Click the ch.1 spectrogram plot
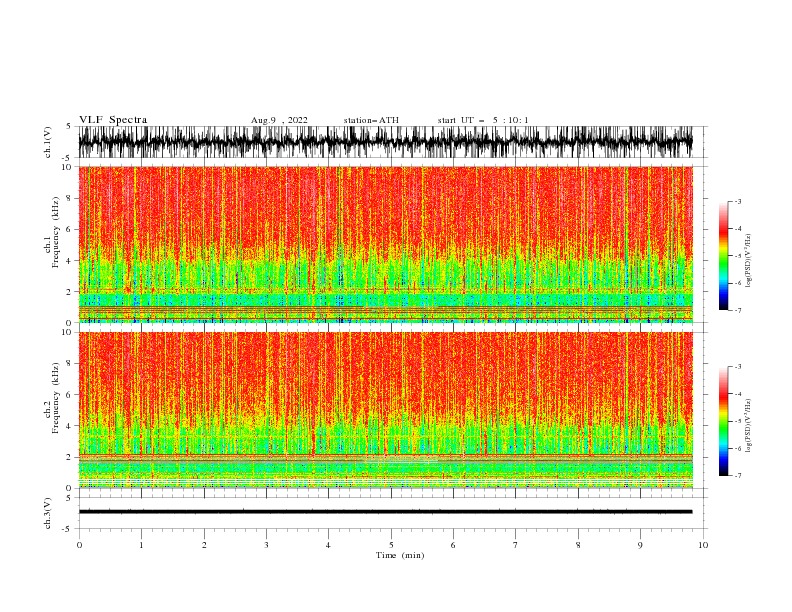 click(x=385, y=244)
